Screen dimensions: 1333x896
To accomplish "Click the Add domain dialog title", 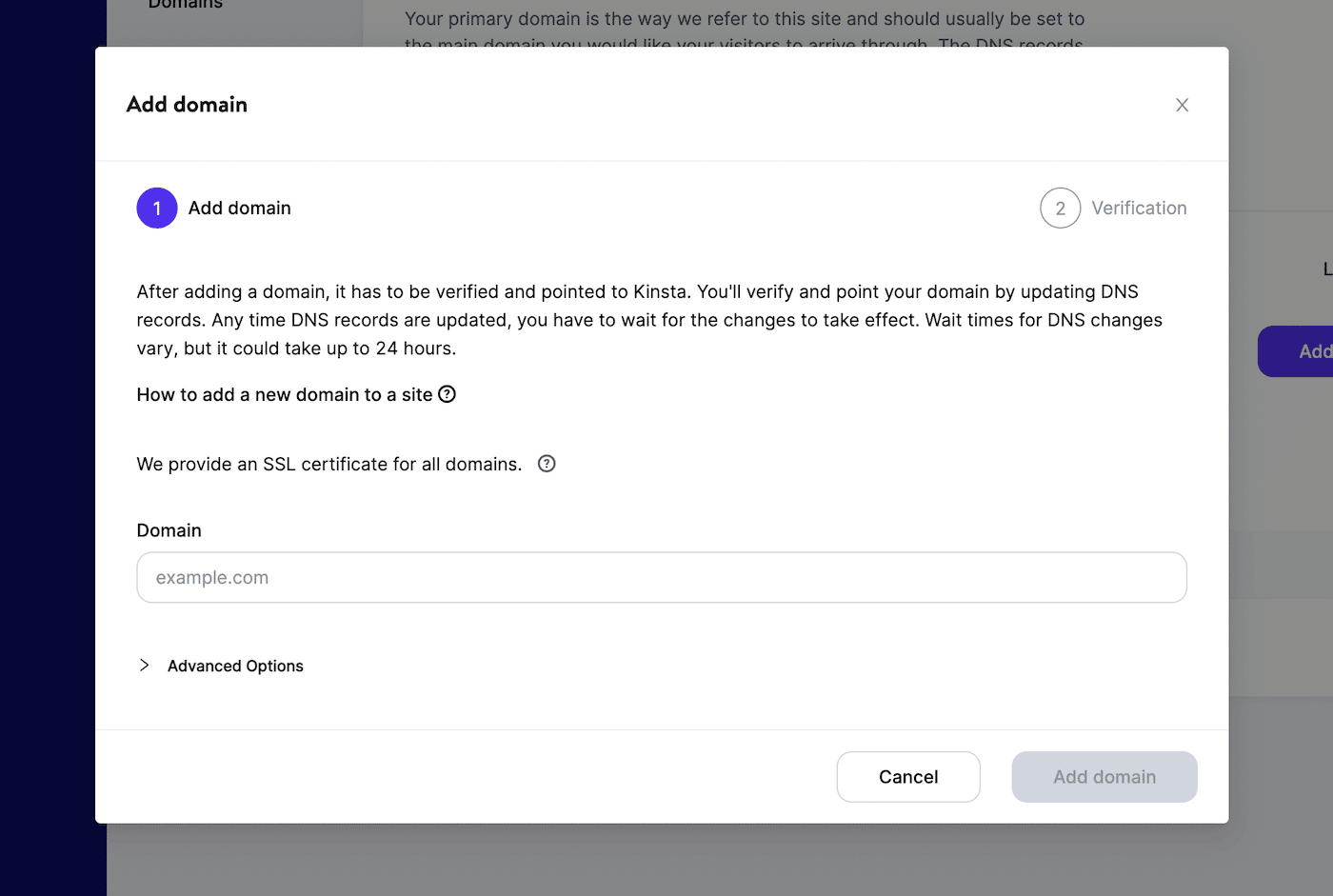I will click(187, 104).
